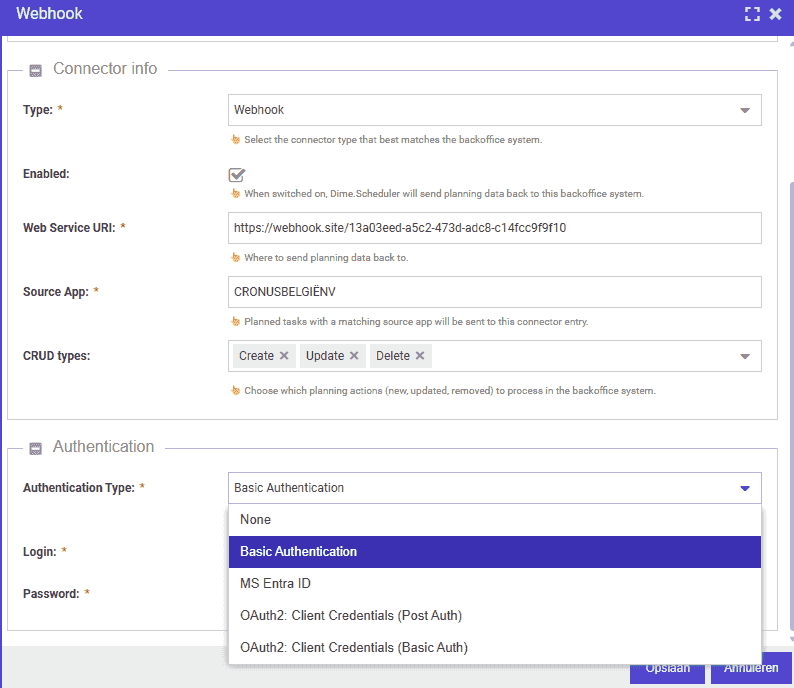Click the Connector info section icon
The image size is (794, 688).
[x=35, y=70]
